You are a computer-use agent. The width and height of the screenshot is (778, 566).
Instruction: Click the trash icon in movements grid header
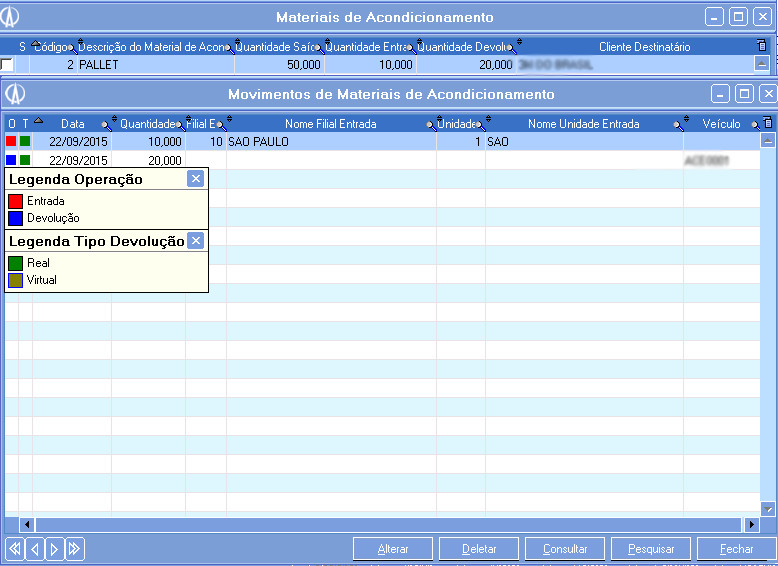click(x=767, y=124)
